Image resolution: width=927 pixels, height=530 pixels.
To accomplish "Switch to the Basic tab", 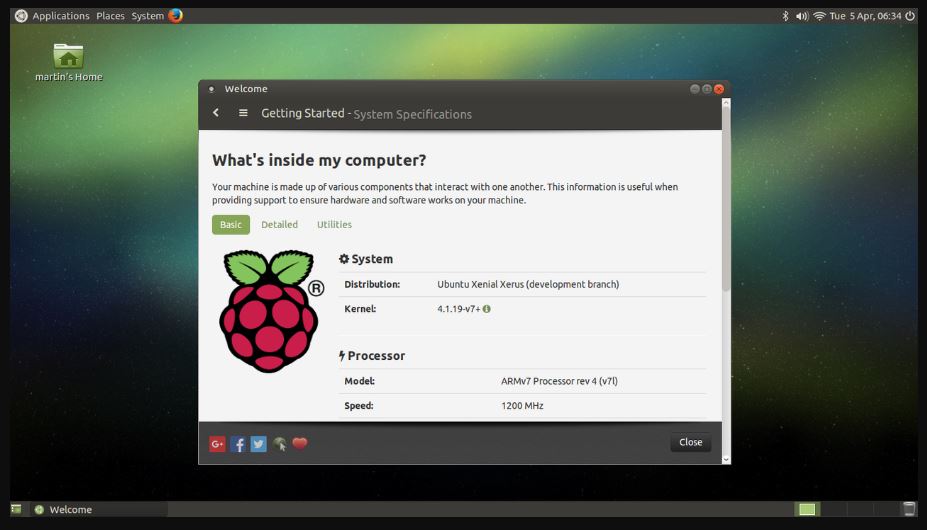I will (231, 225).
